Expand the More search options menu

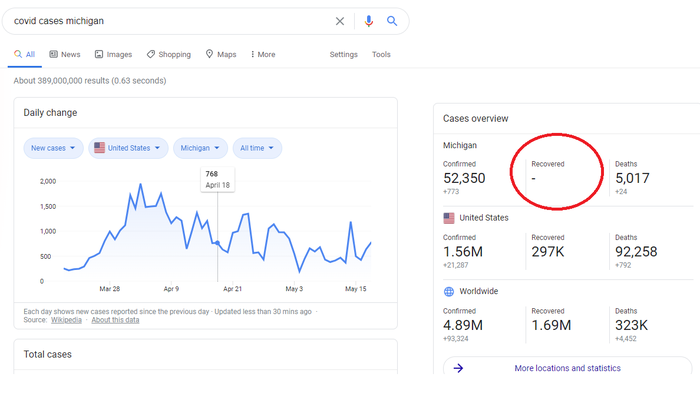point(263,55)
